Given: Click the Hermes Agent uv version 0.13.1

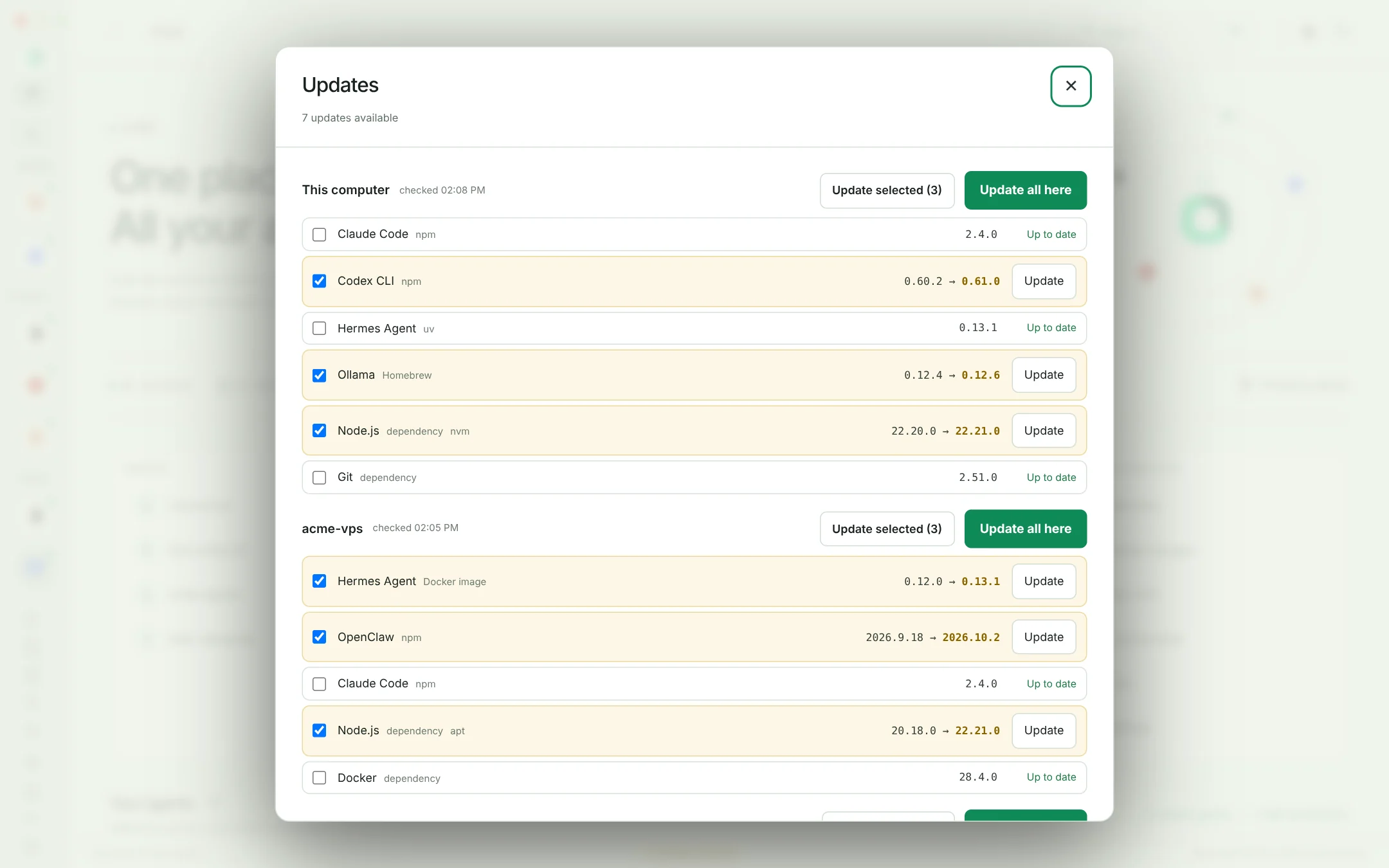Looking at the screenshot, I should (977, 327).
